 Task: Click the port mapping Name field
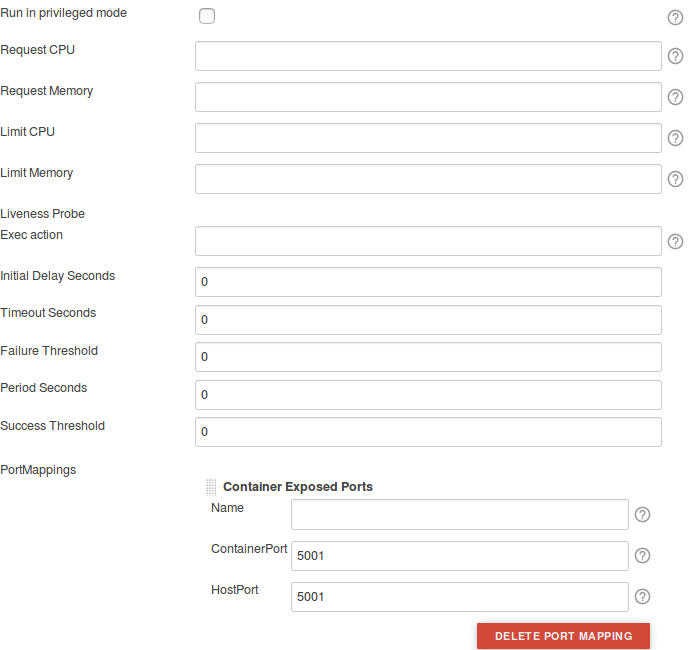(459, 514)
